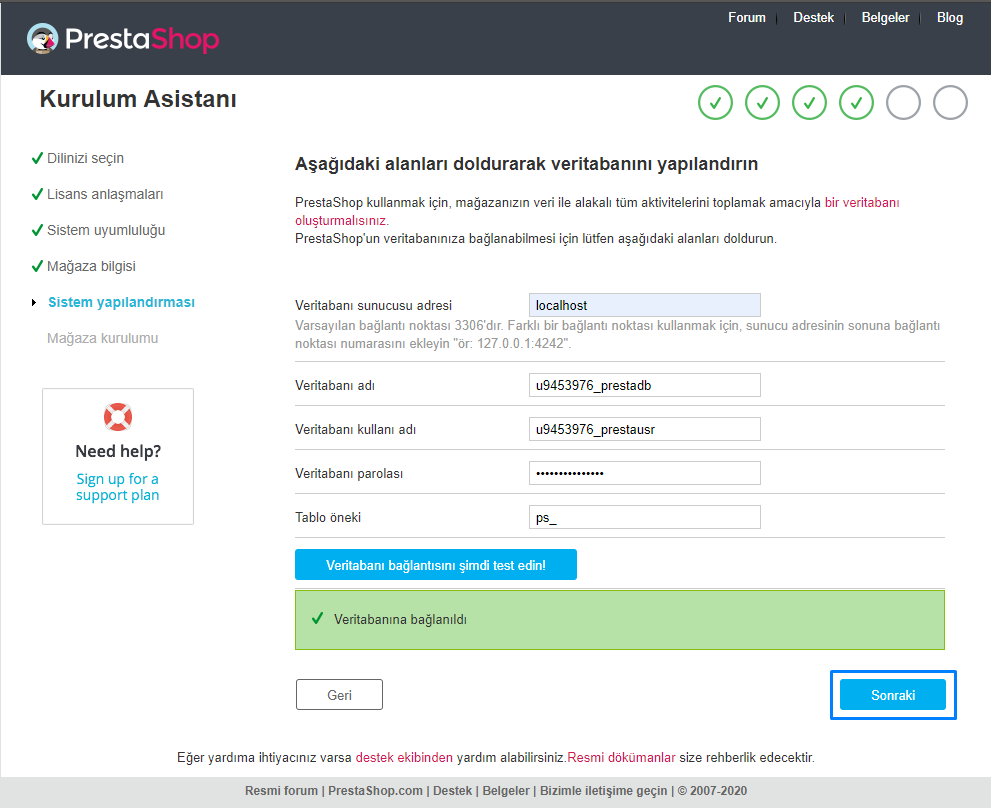
Task: Select Mağaza kurulumu step
Action: 102,338
